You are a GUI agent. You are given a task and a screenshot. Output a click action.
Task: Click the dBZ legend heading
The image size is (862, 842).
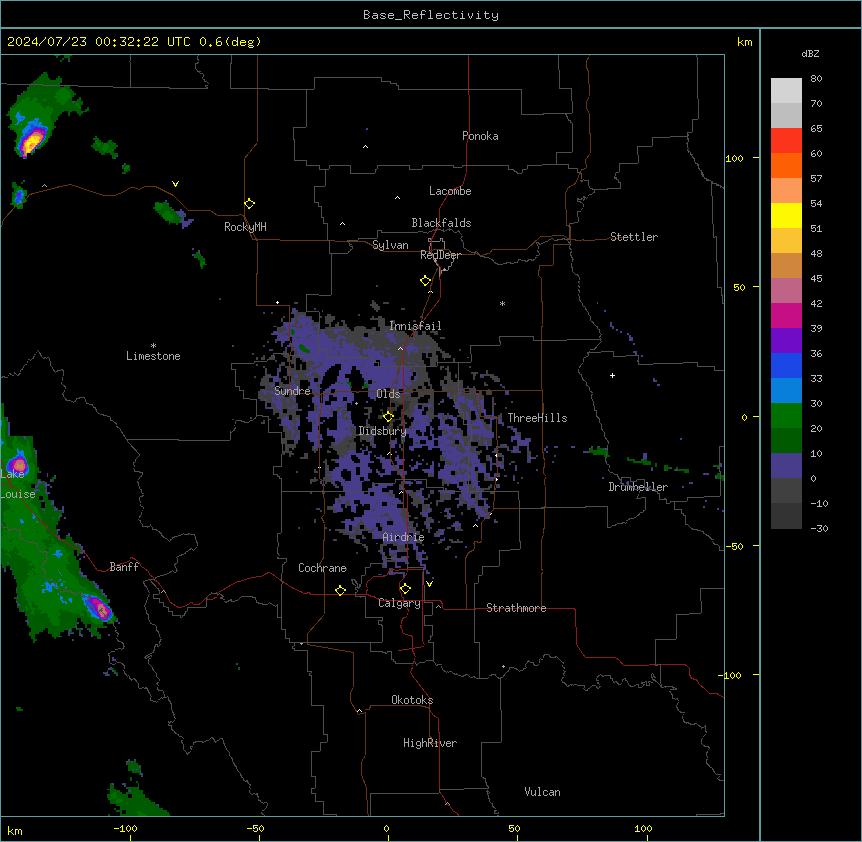click(x=810, y=53)
